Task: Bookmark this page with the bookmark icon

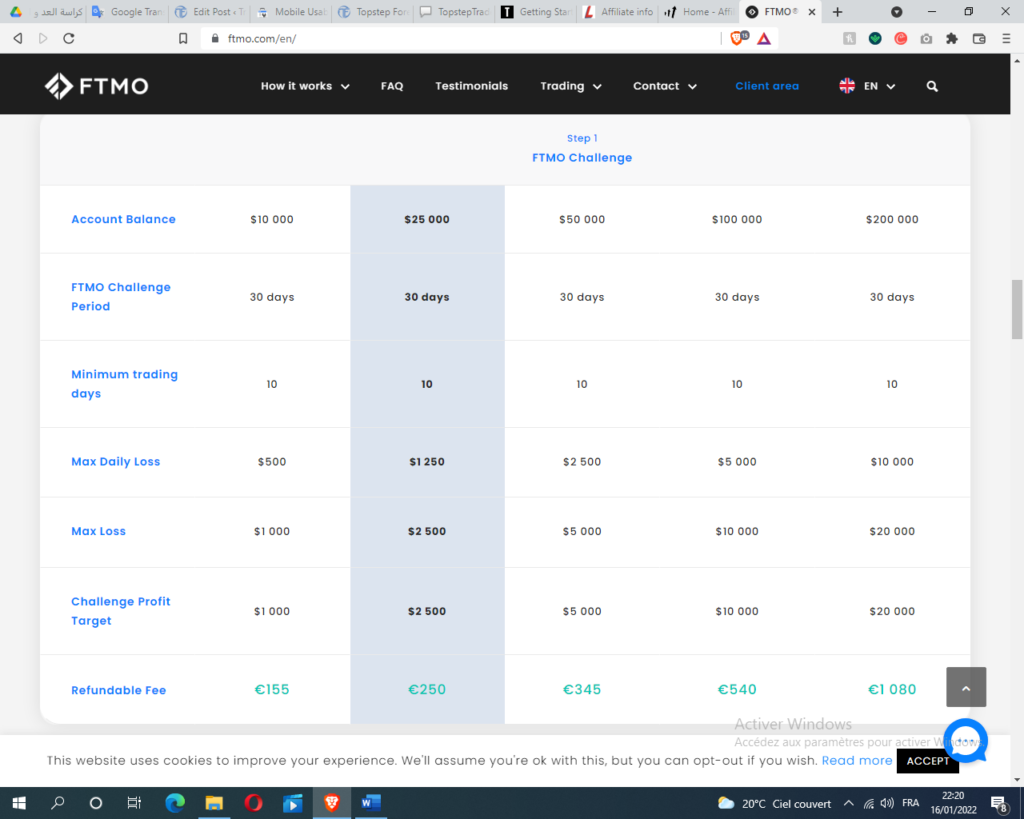Action: click(x=183, y=39)
